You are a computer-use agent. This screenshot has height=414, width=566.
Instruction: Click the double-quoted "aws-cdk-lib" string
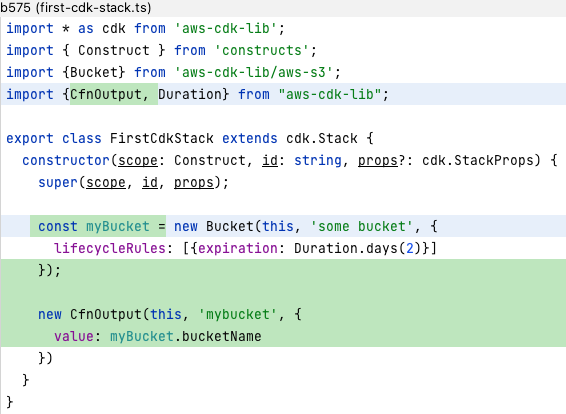(x=330, y=94)
